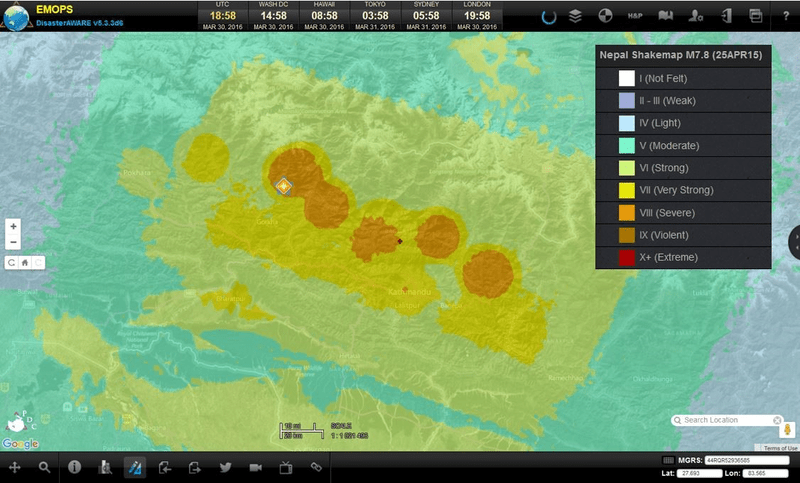Viewport: 800px width, 483px height.
Task: Select the pan cross-arrows tool
Action: 15,467
